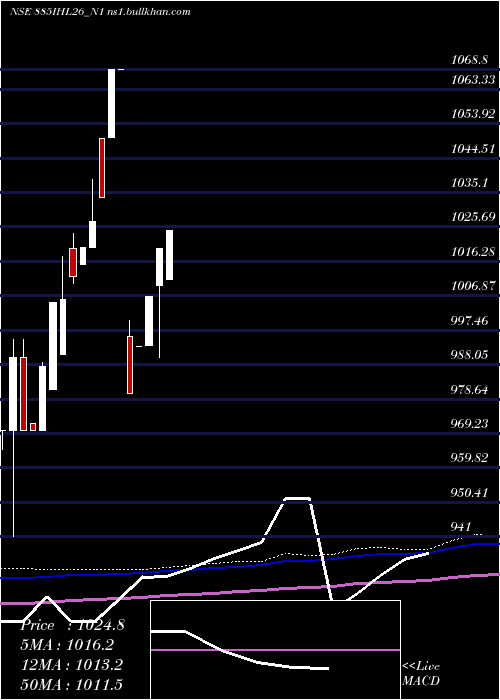The width and height of the screenshot is (500, 700).
Task: Click the red candlestick spanning 978.64 to 997.46
Action: click(x=130, y=365)
